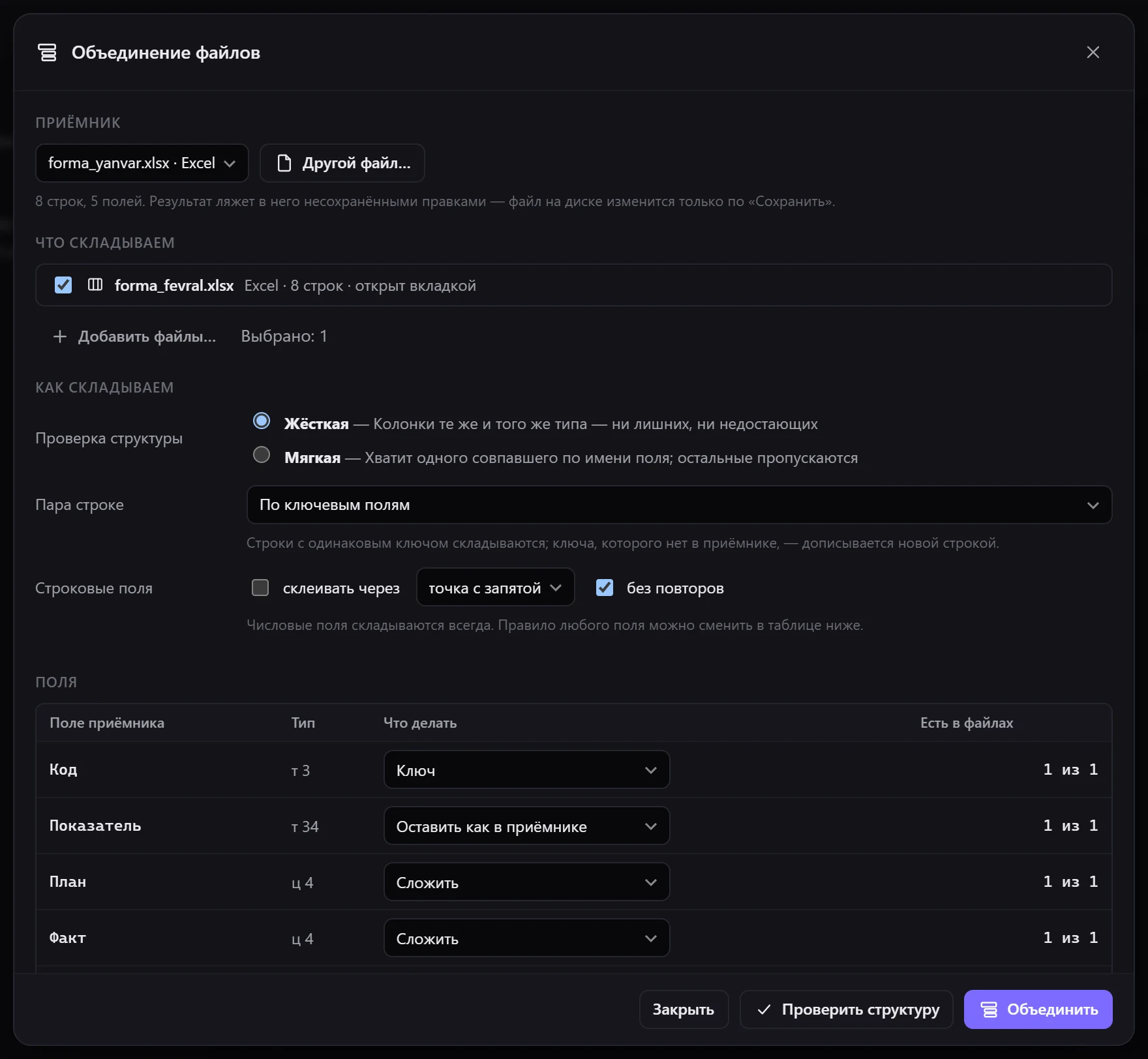Click the plus icon next to Добавить файлы
Image resolution: width=1148 pixels, height=1059 pixels.
[60, 336]
